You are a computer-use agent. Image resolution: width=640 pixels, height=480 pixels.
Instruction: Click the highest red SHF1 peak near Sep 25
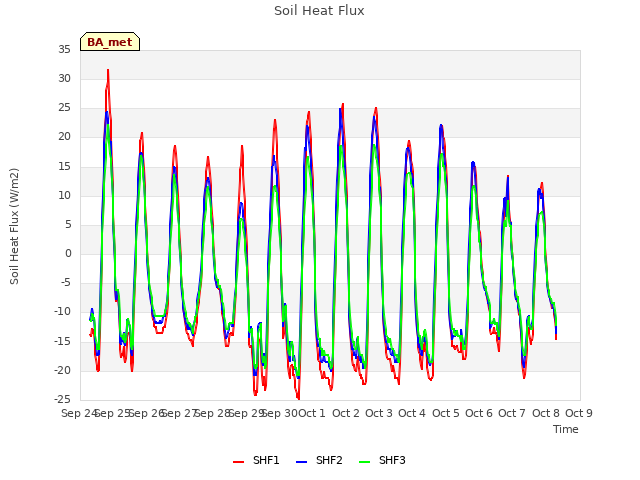(108, 70)
